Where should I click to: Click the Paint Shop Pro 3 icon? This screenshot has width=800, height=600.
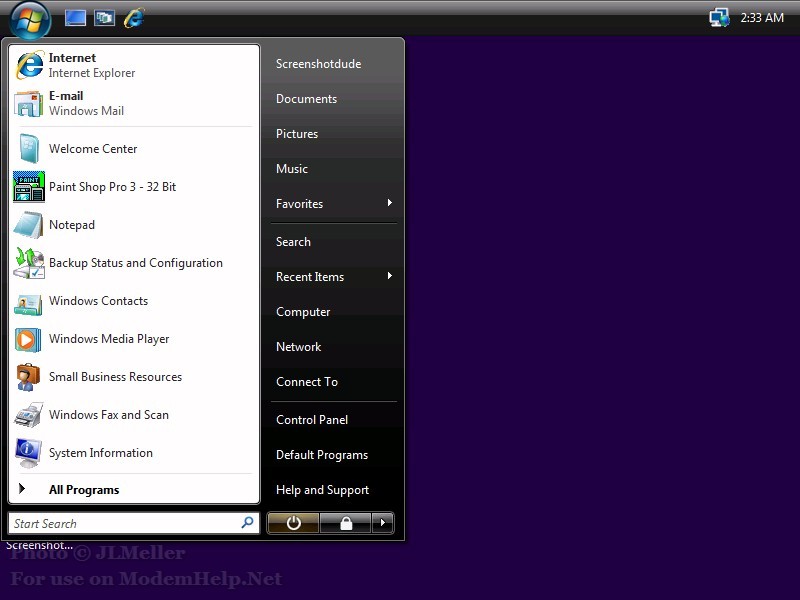coord(29,187)
